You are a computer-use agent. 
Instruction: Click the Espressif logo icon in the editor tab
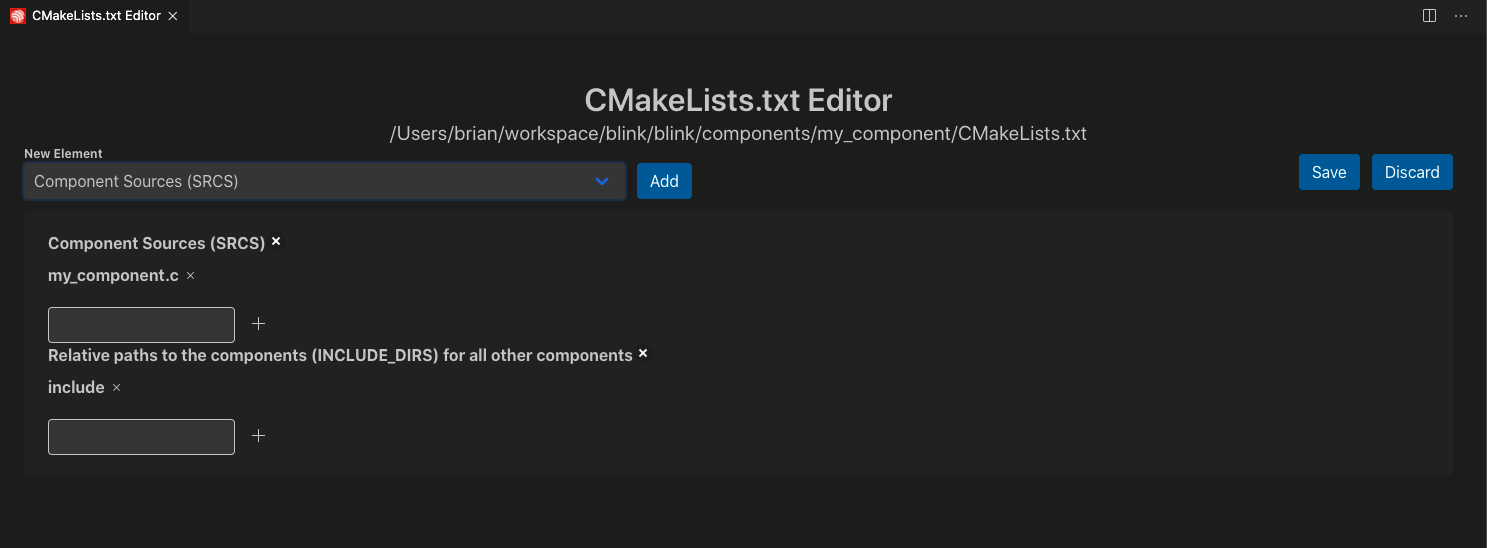click(x=17, y=16)
